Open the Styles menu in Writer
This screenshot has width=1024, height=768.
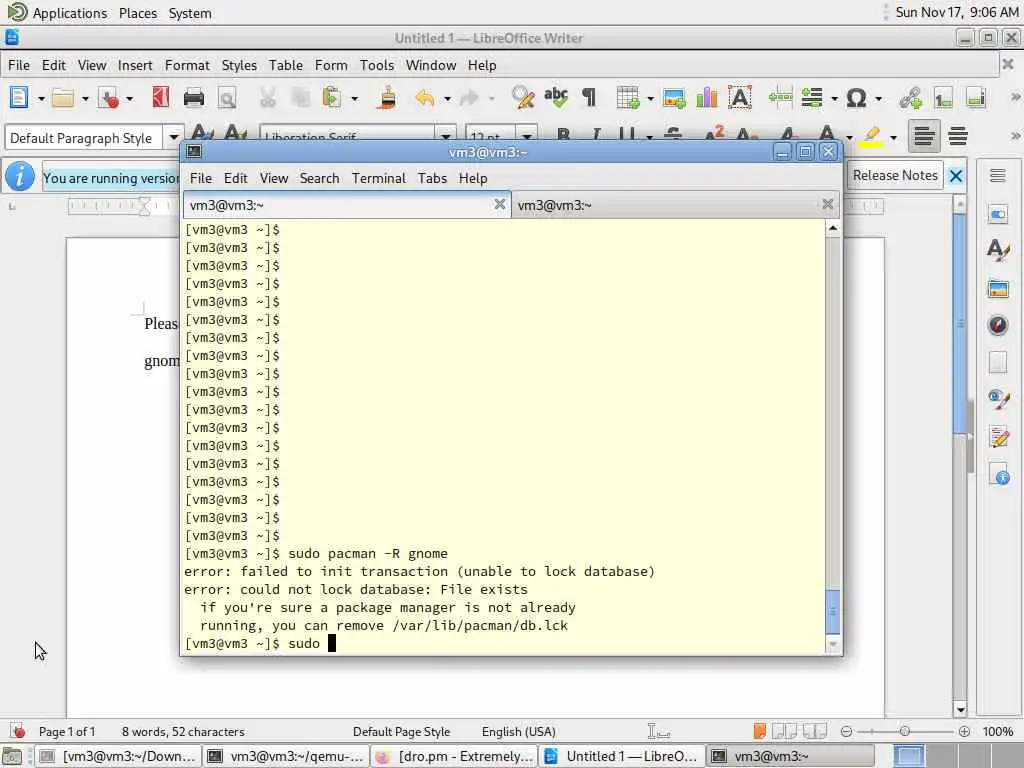tap(239, 65)
